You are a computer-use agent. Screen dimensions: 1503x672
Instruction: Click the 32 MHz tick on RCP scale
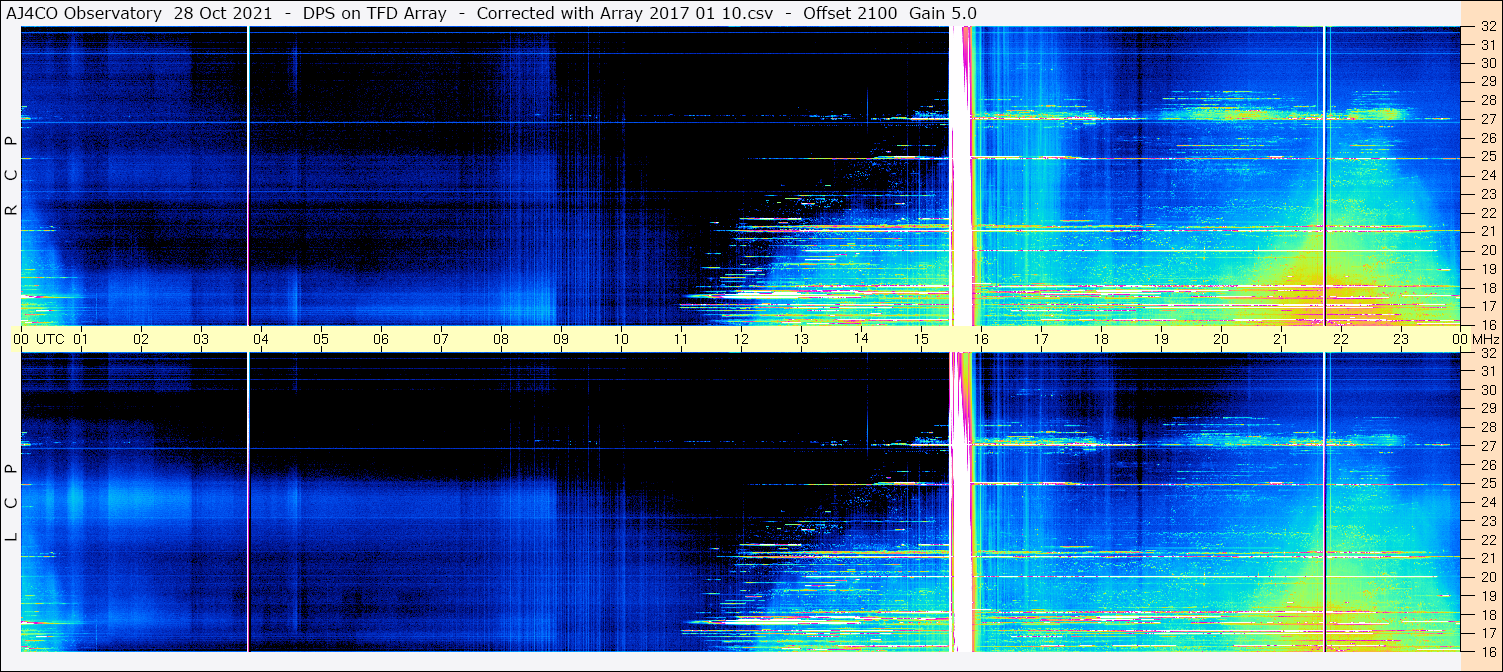pos(1488,27)
